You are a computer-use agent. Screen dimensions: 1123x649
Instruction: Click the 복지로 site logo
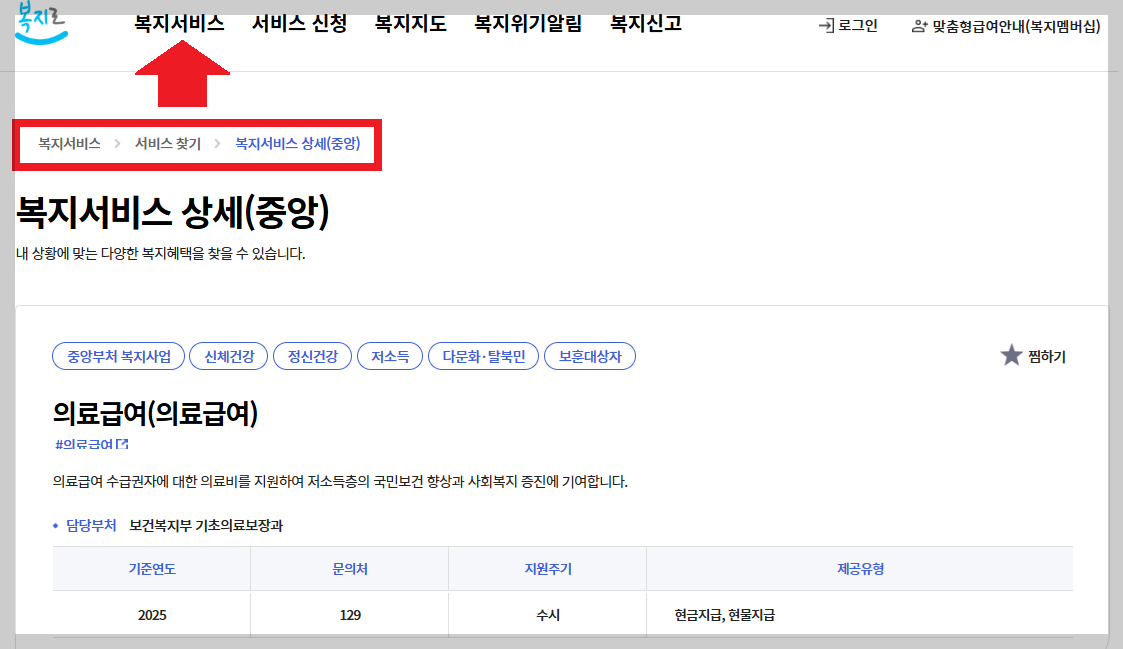(40, 24)
